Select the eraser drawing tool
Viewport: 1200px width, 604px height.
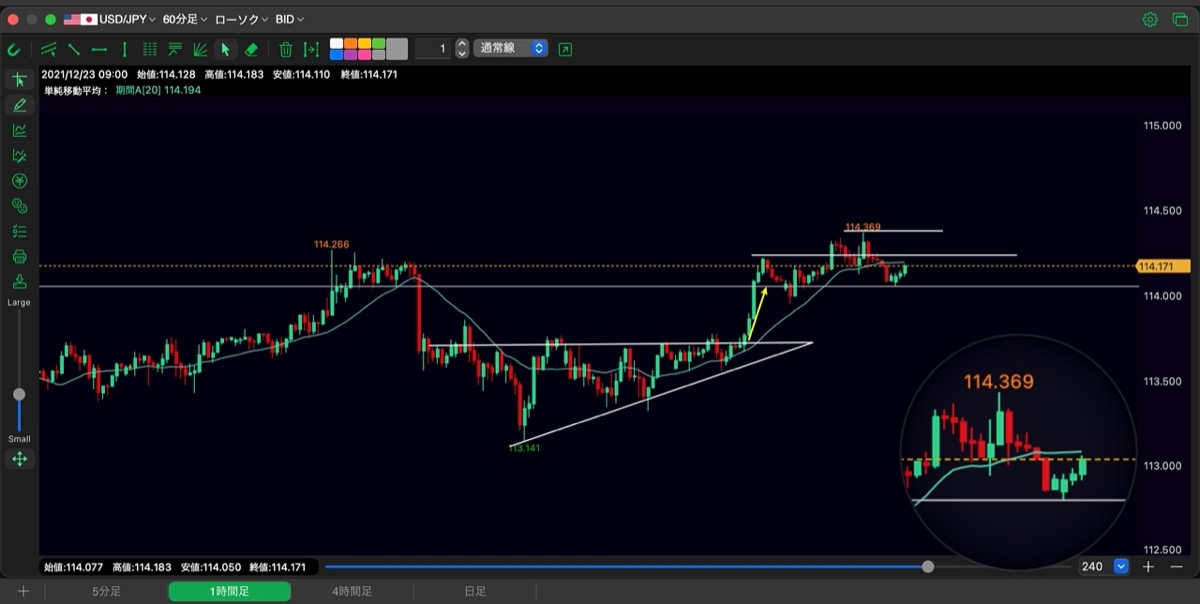pyautogui.click(x=251, y=49)
